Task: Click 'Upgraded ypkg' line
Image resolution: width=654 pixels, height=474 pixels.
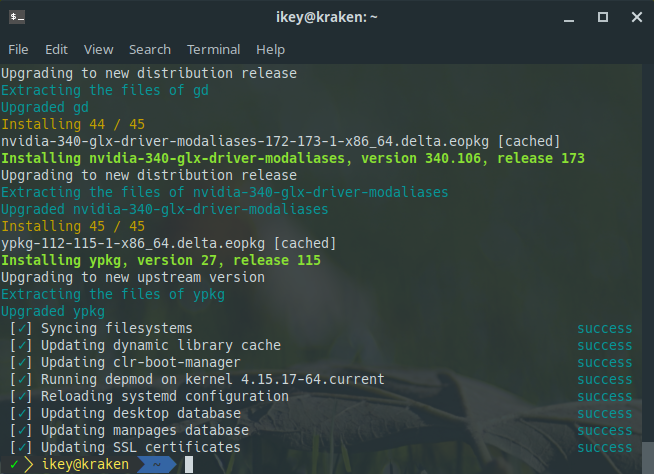Action: pos(53,311)
